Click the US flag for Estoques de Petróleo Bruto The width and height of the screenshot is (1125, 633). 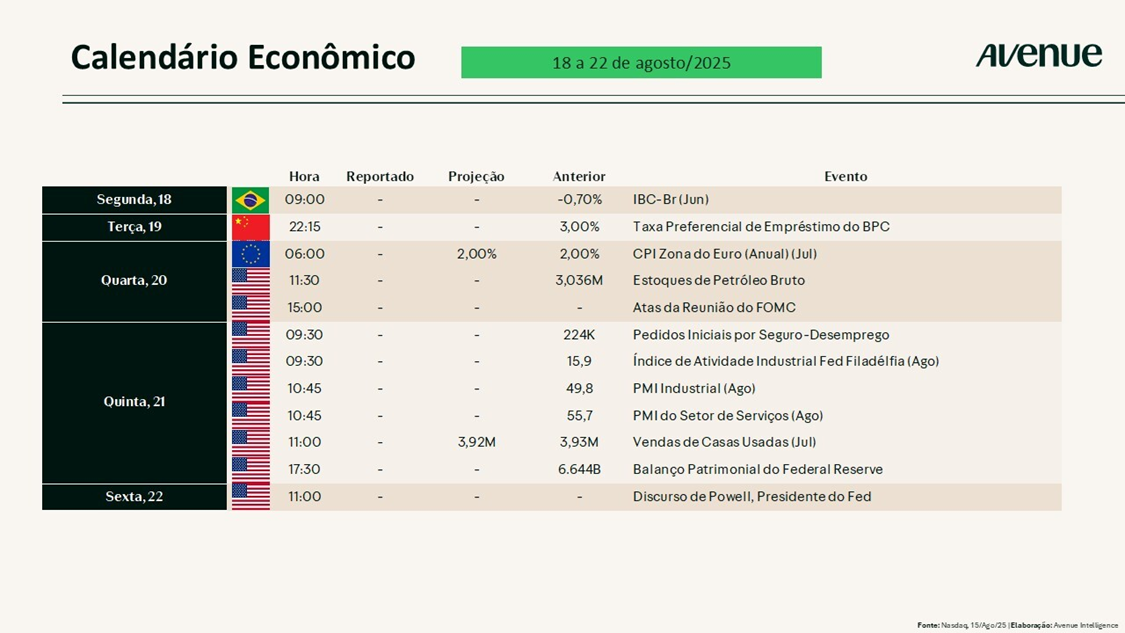click(250, 281)
